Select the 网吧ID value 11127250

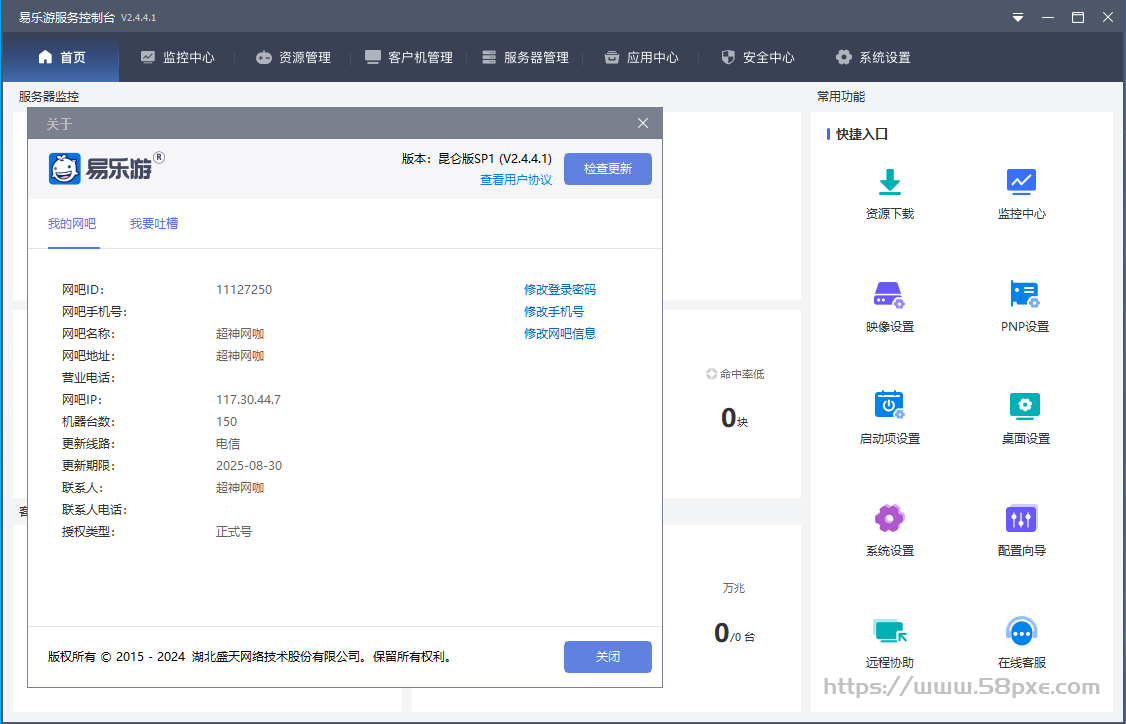[244, 289]
